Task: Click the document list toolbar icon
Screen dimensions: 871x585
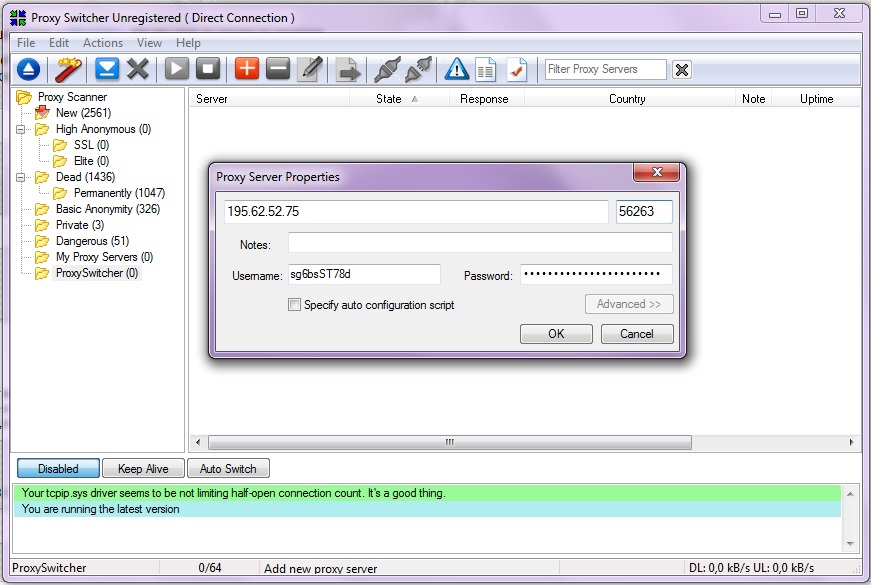Action: tap(485, 70)
